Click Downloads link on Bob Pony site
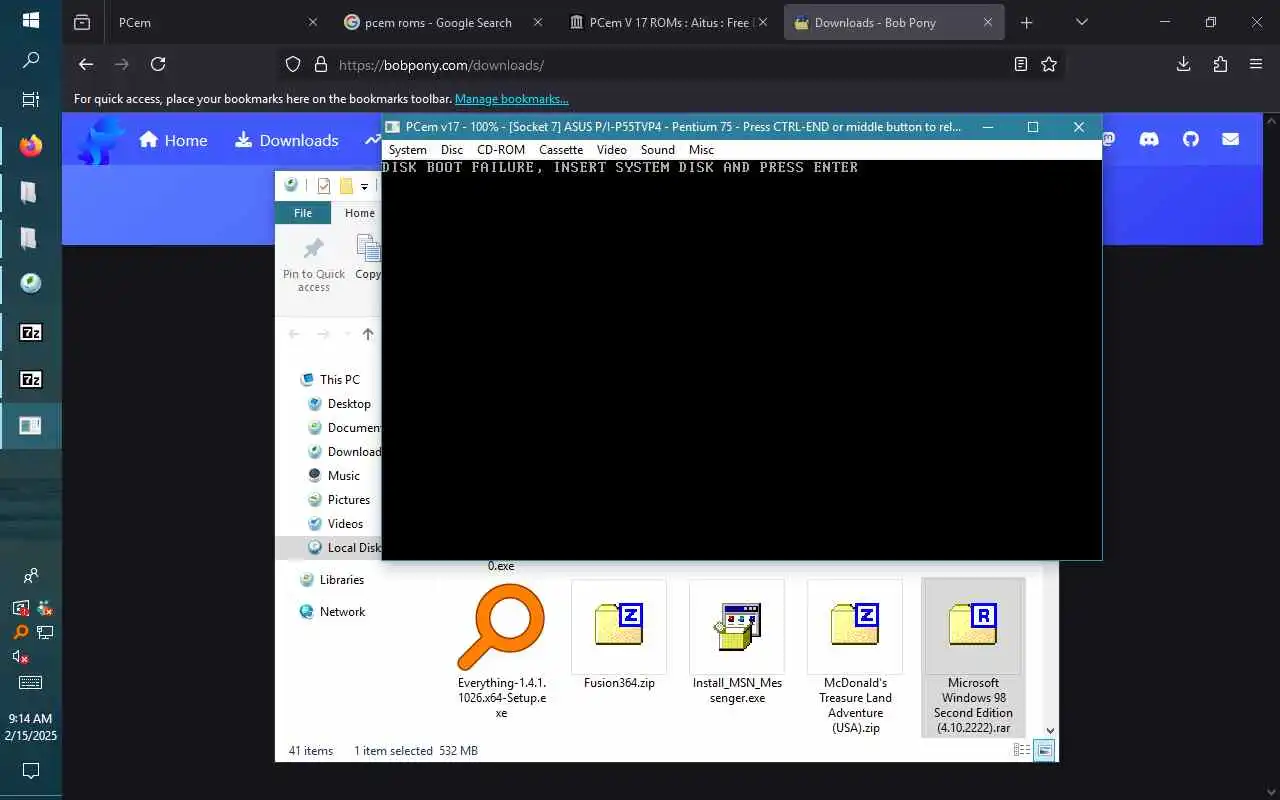1280x800 pixels. coord(287,140)
